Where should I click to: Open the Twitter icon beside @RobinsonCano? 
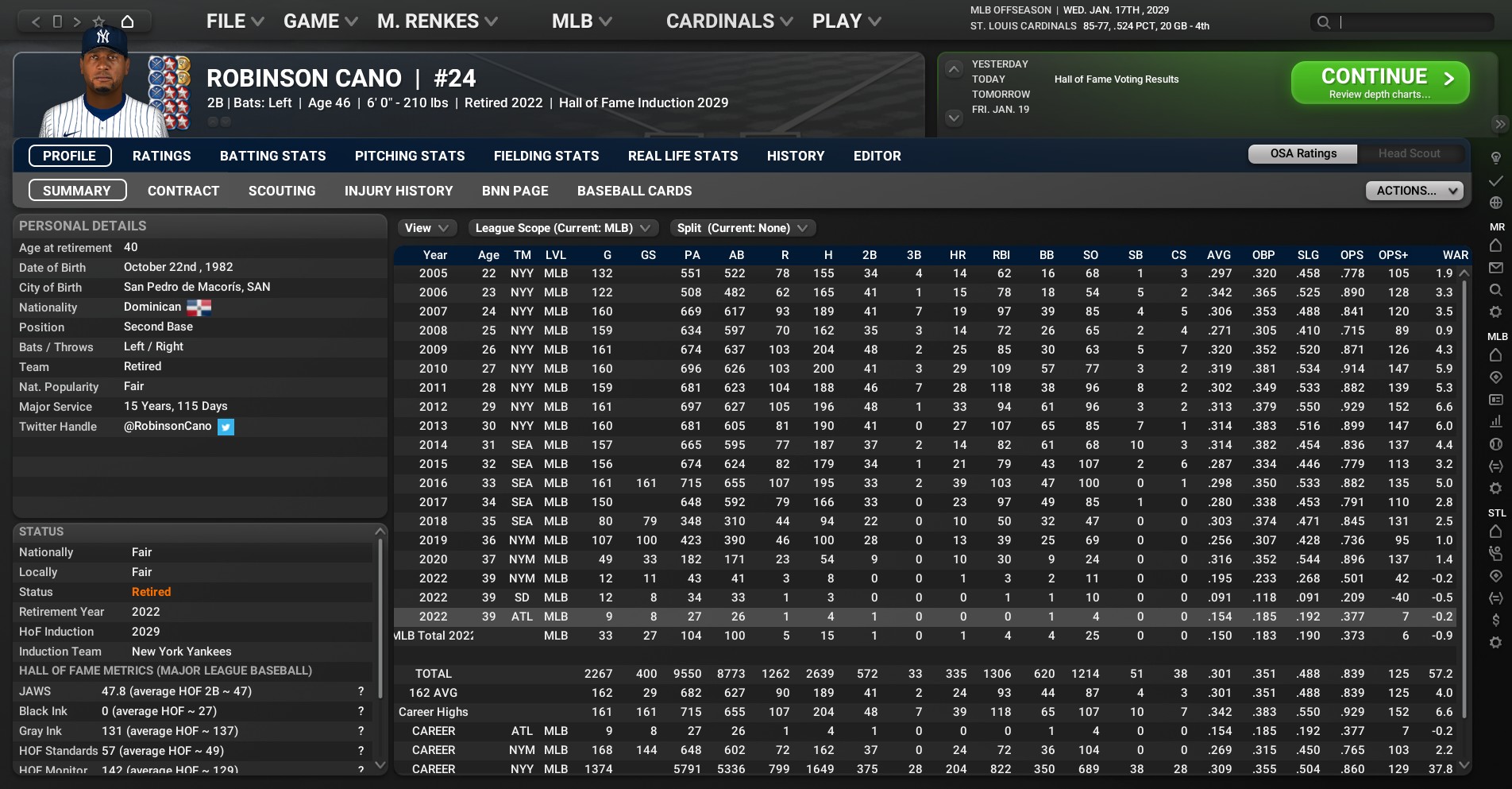coord(226,427)
